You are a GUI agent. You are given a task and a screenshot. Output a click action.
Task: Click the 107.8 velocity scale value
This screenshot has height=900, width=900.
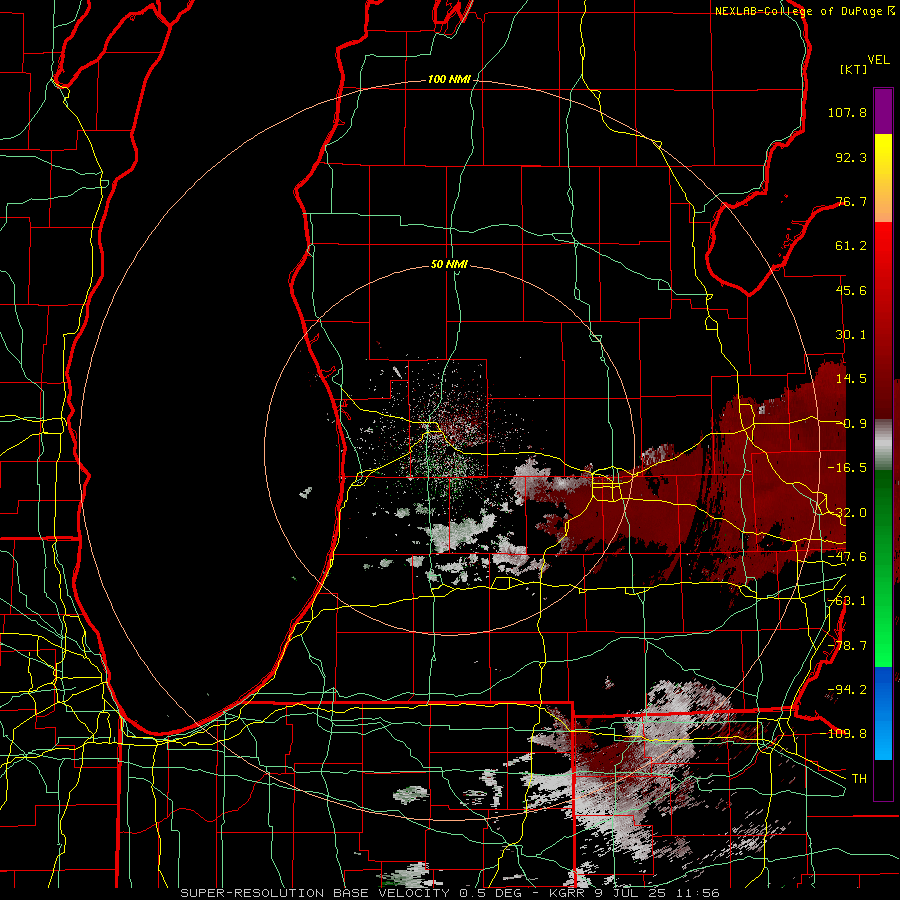pos(847,112)
